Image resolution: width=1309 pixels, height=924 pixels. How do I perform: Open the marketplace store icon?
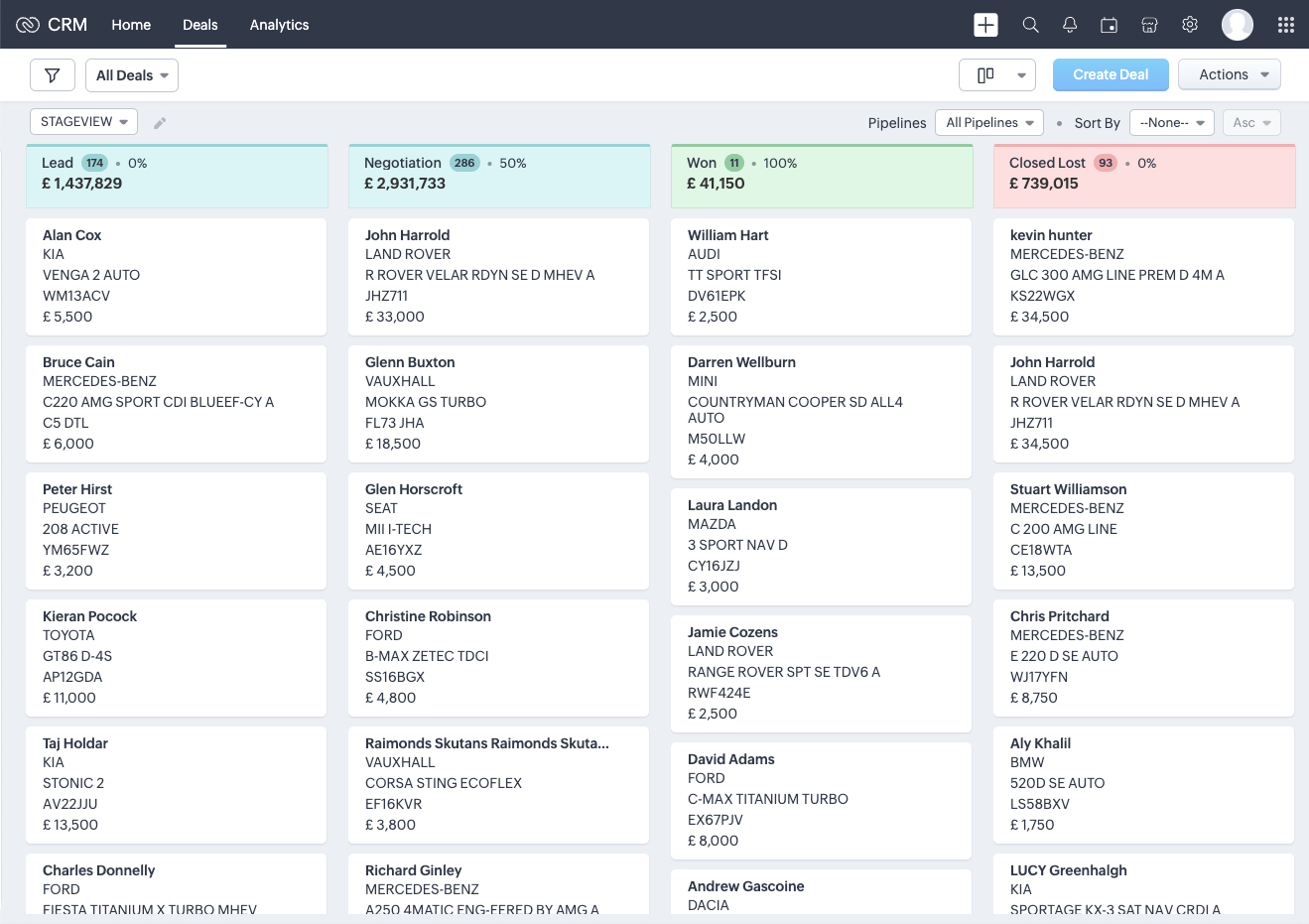[1149, 25]
